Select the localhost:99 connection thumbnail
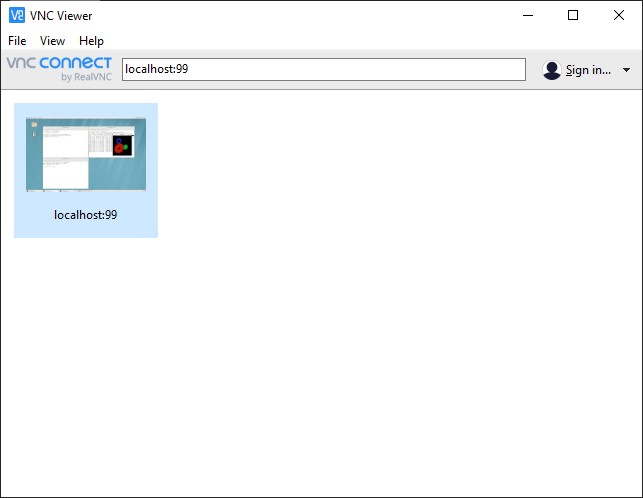The image size is (643, 498). coord(86,154)
